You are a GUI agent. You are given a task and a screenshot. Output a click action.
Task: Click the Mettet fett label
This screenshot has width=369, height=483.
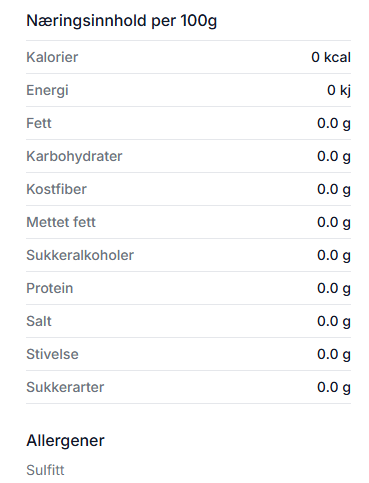[x=61, y=222]
